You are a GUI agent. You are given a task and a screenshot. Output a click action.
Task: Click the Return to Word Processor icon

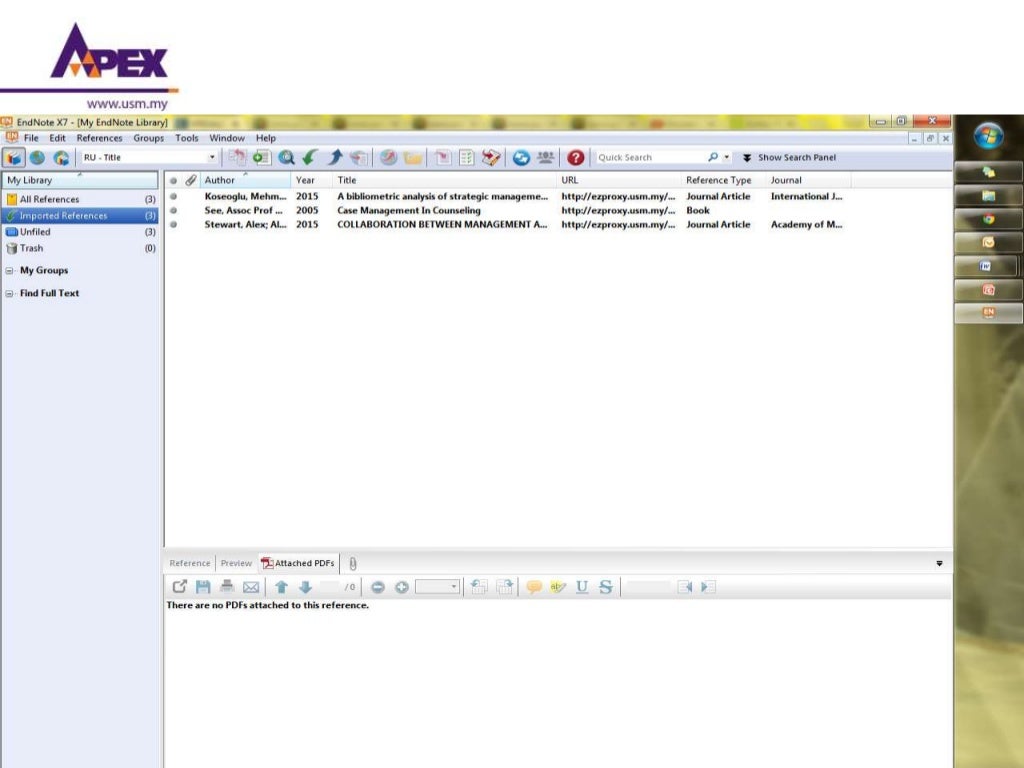491,157
